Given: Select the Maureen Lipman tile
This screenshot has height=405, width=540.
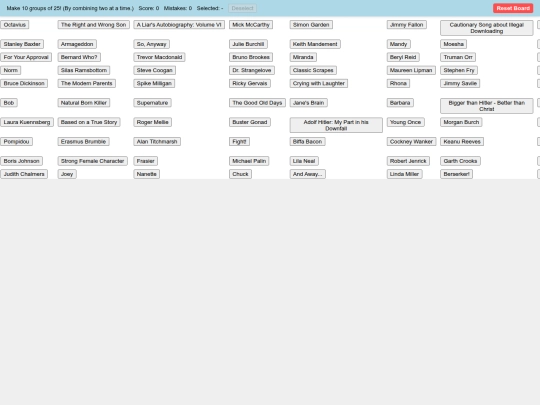Looking at the screenshot, I should click(411, 70).
